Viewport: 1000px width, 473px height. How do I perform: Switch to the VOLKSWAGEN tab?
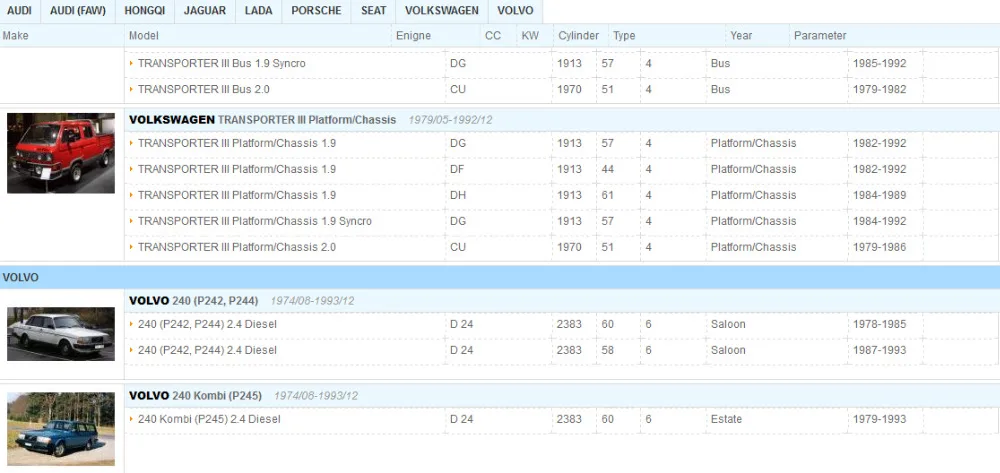[x=442, y=11]
